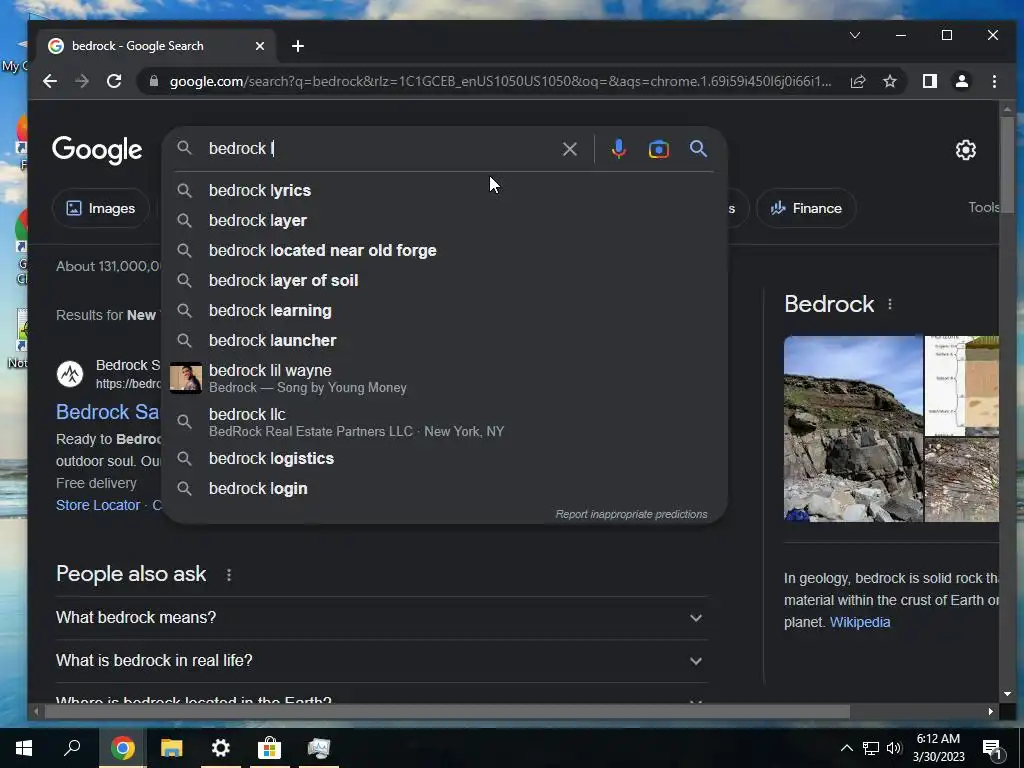
Task: Click Chrome icon in taskbar
Action: pyautogui.click(x=122, y=748)
